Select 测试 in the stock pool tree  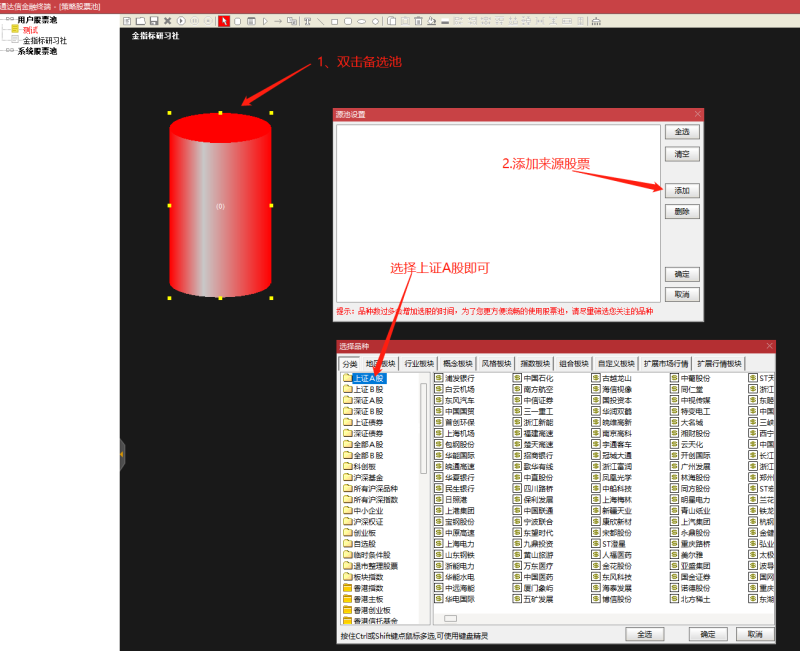click(31, 30)
